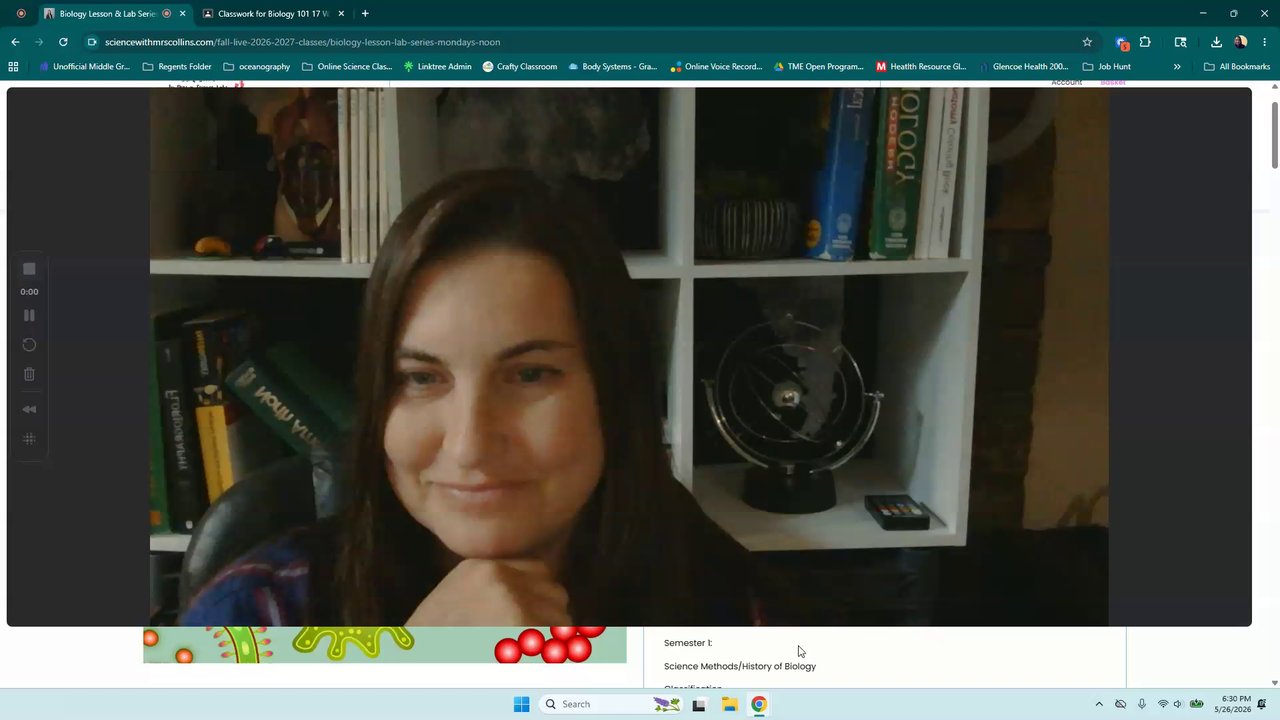Open Task View on the taskbar

(699, 704)
